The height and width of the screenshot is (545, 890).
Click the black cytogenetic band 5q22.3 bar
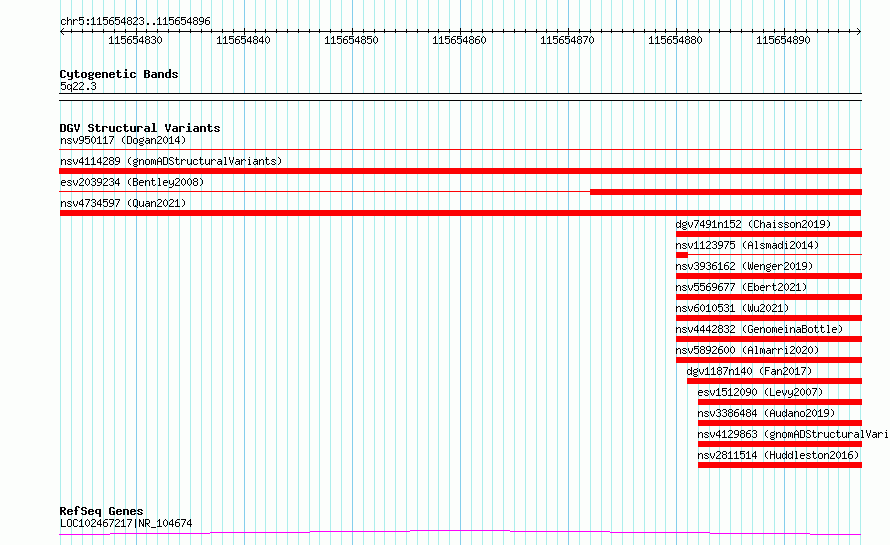[460, 97]
